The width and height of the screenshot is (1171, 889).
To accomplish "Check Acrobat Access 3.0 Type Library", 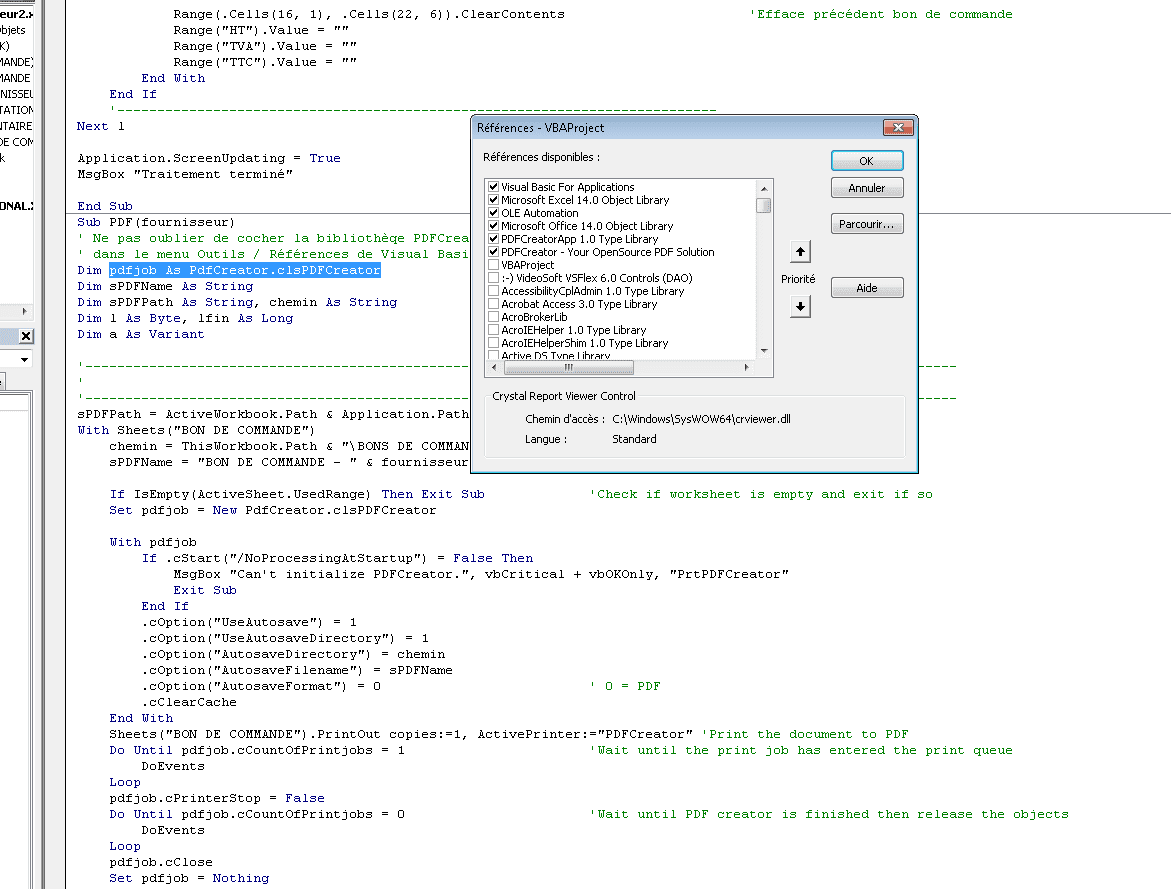I will (493, 304).
